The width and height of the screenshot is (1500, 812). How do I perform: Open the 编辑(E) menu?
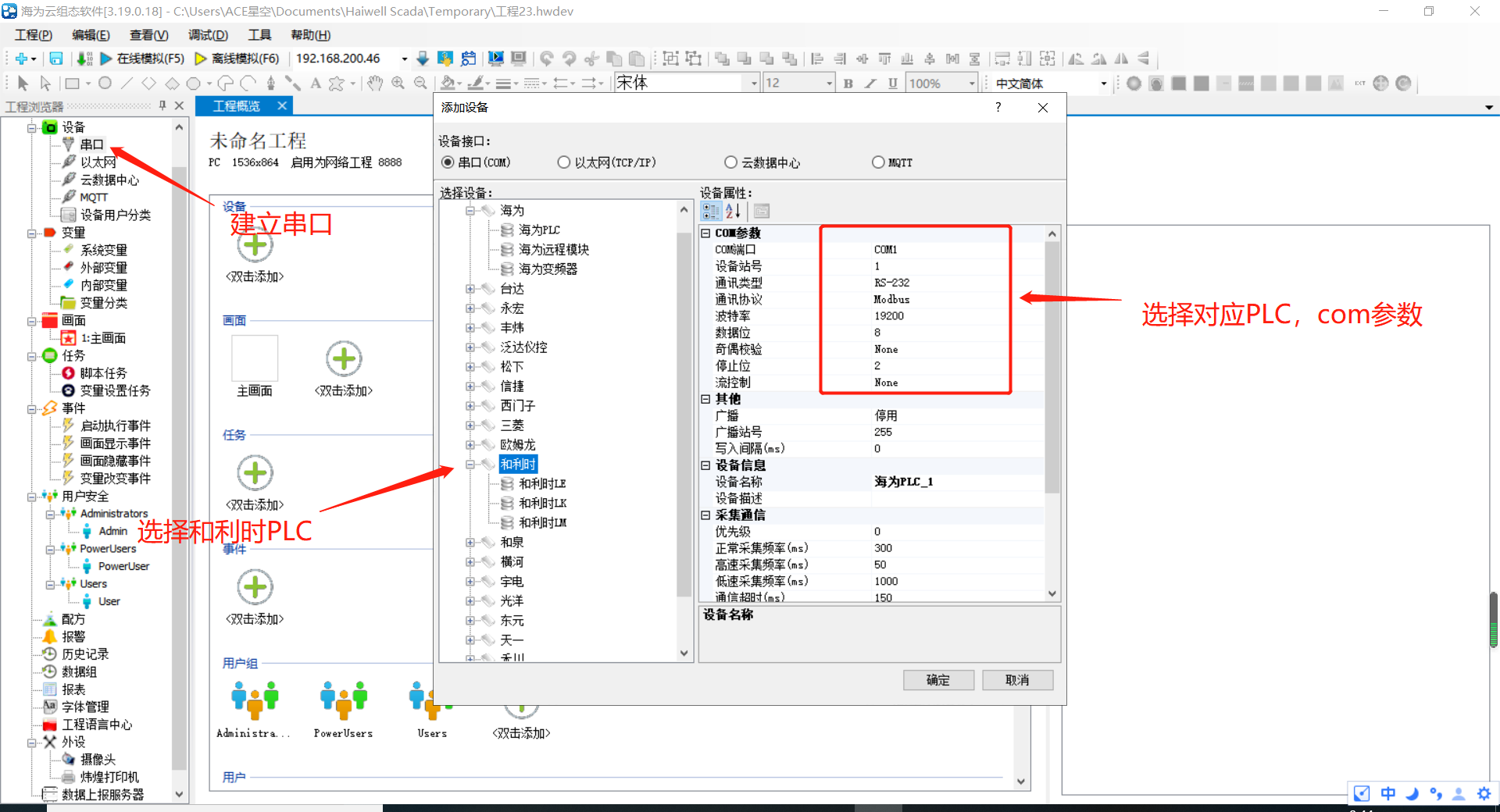coord(91,35)
